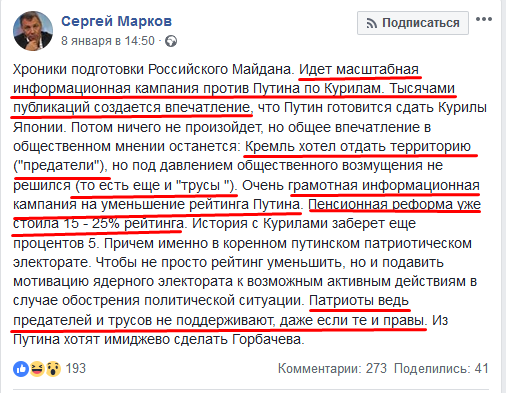Open post timestamp 8 января в 14:50
The width and height of the screenshot is (506, 393).
click(x=108, y=41)
